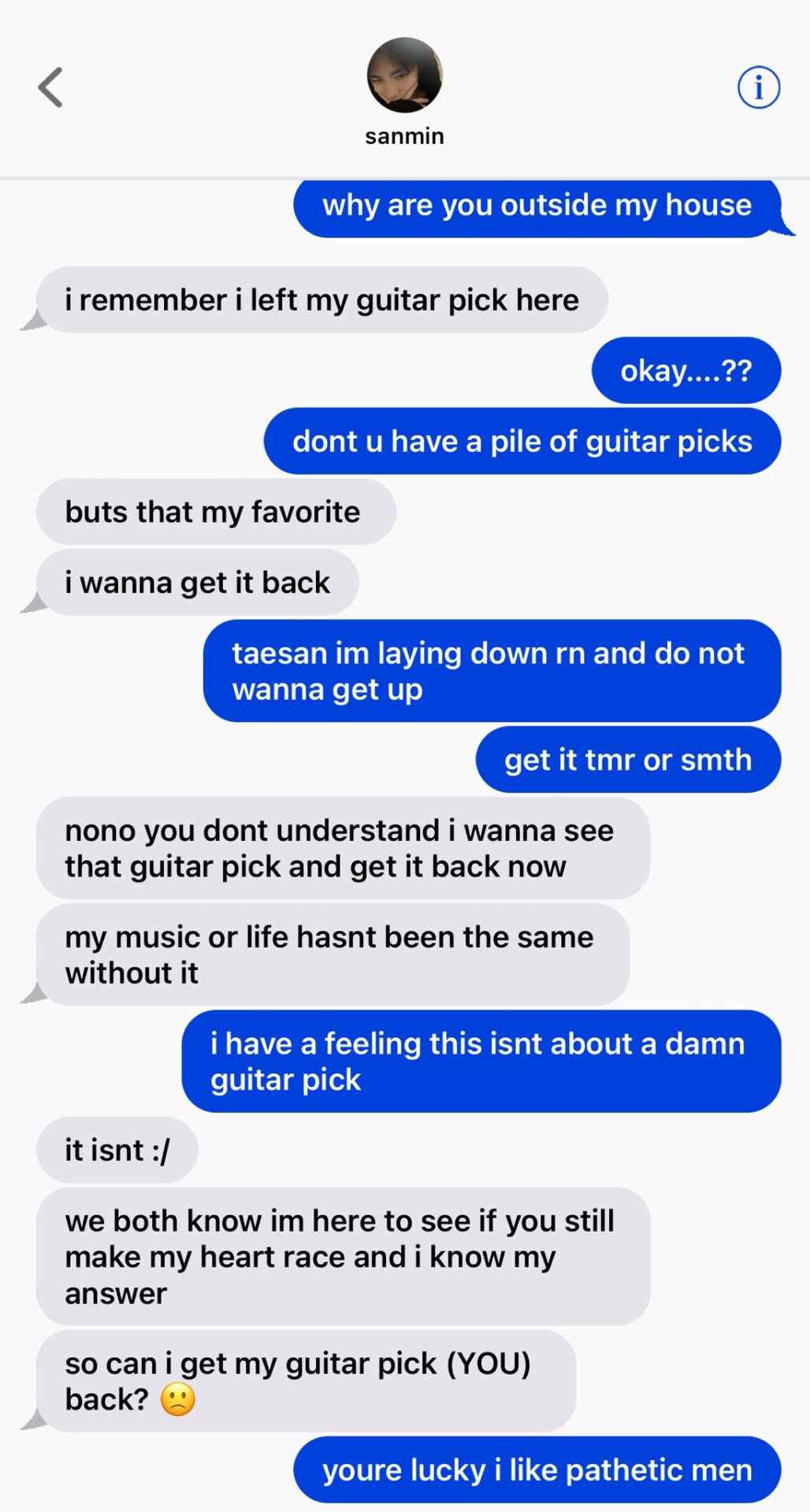Screen dimensions: 810x1512
Task: Select the 'why are you outside my house' bubble
Action: 537,206
